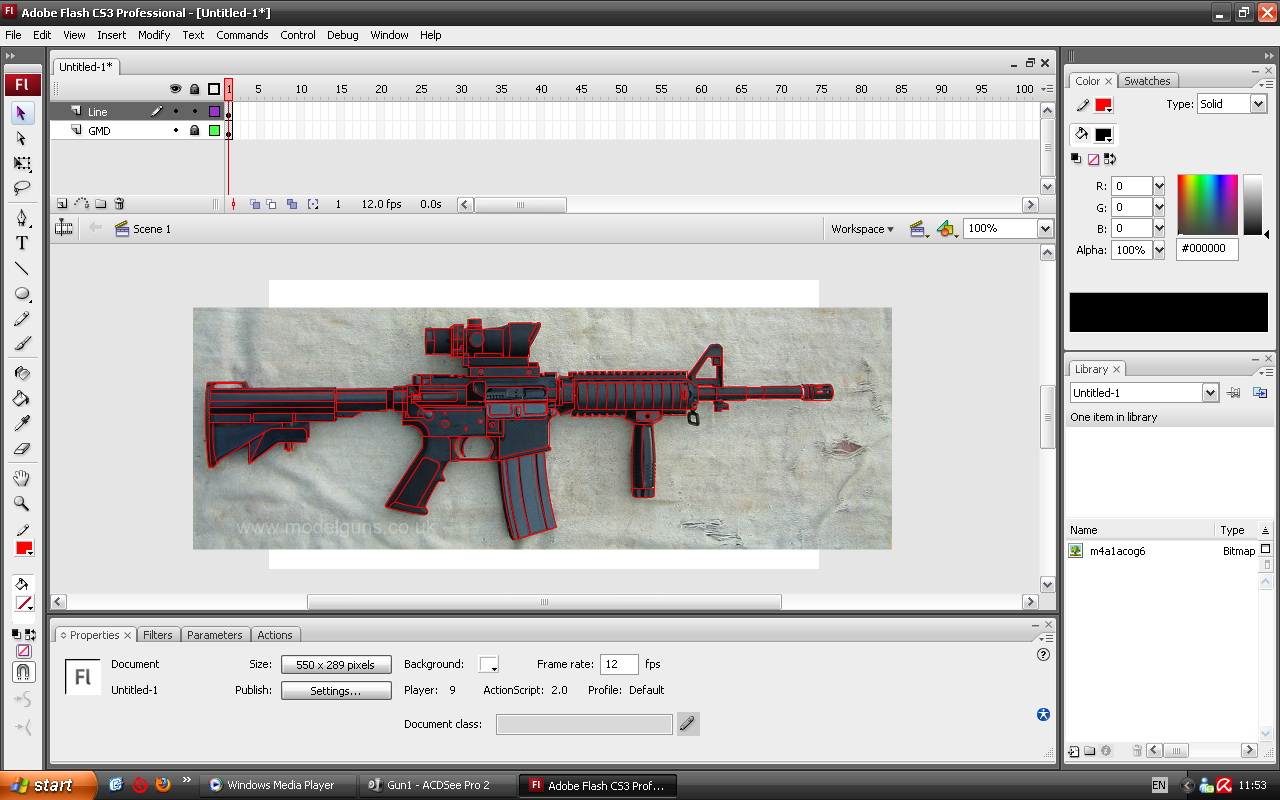This screenshot has width=1280, height=800.
Task: Select the Pen tool
Action: pyautogui.click(x=21, y=217)
